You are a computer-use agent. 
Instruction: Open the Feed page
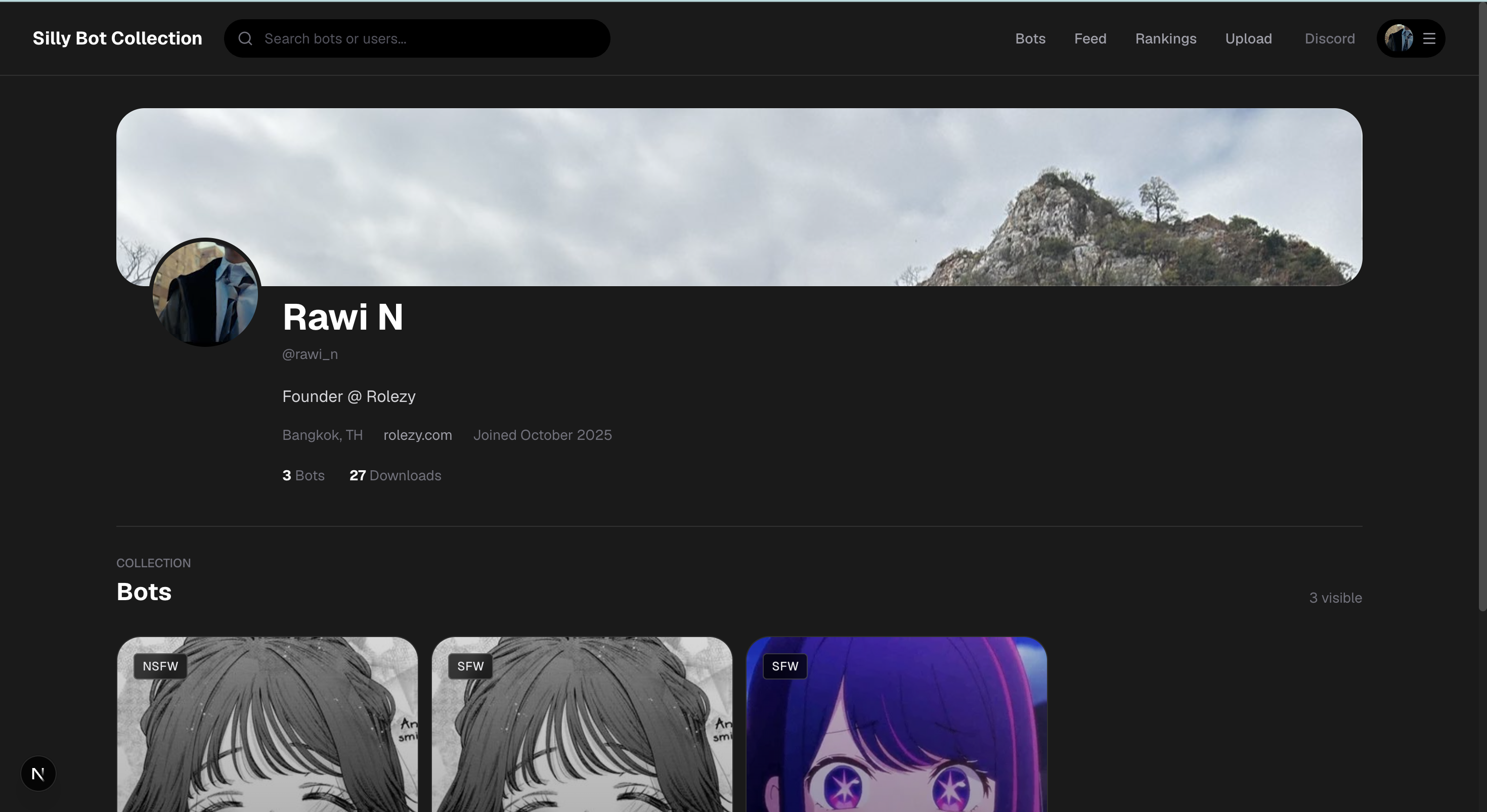pyautogui.click(x=1090, y=38)
